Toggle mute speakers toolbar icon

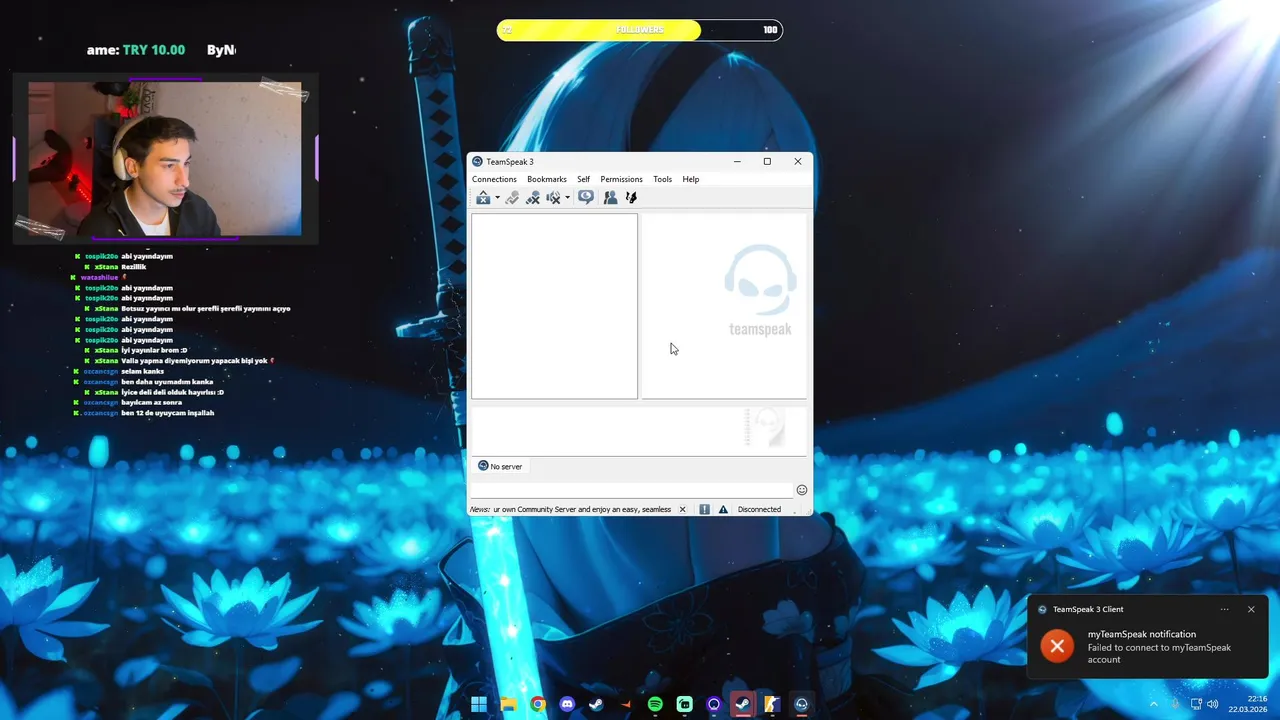coord(553,198)
